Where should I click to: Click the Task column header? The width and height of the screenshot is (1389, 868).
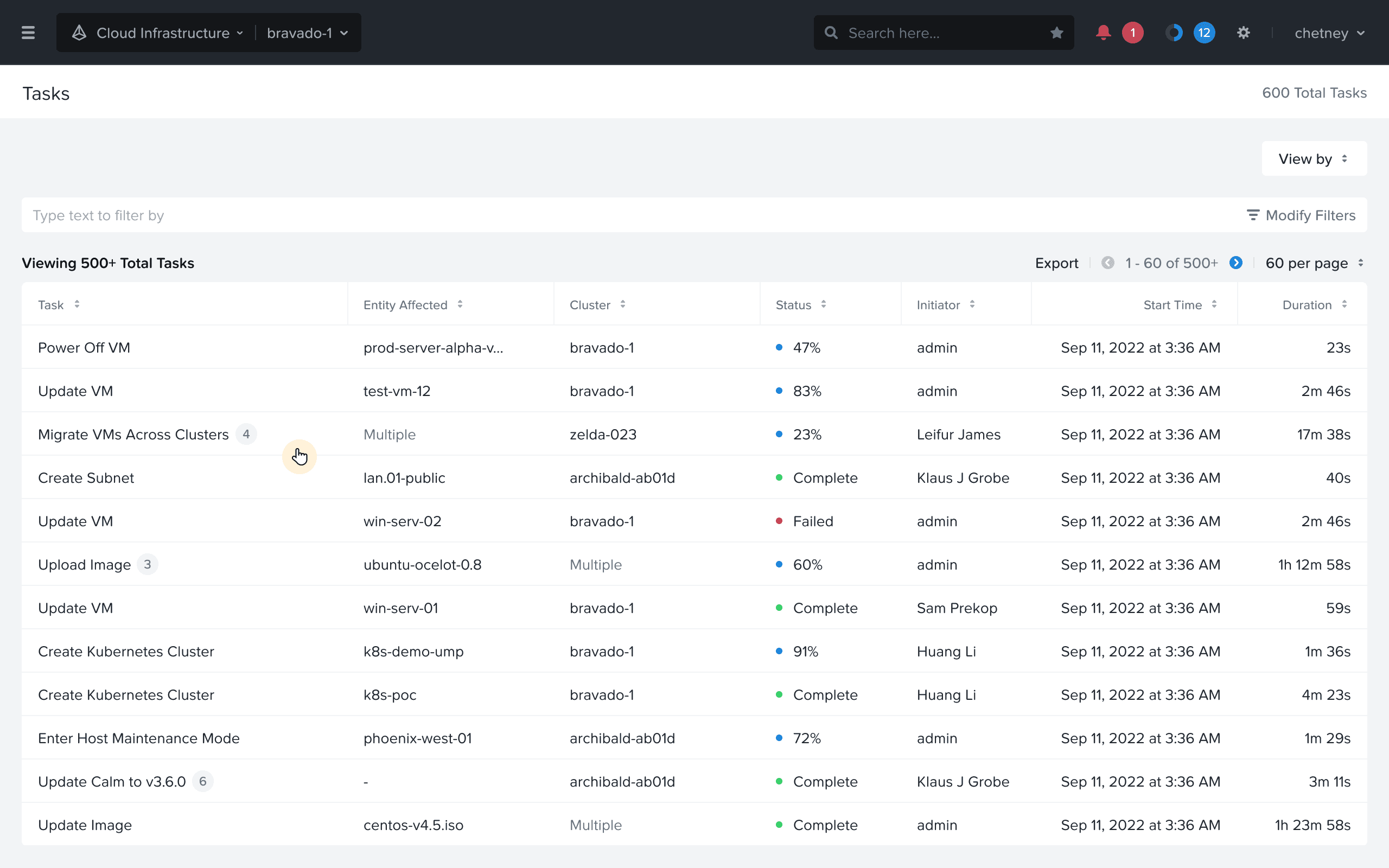tap(50, 305)
